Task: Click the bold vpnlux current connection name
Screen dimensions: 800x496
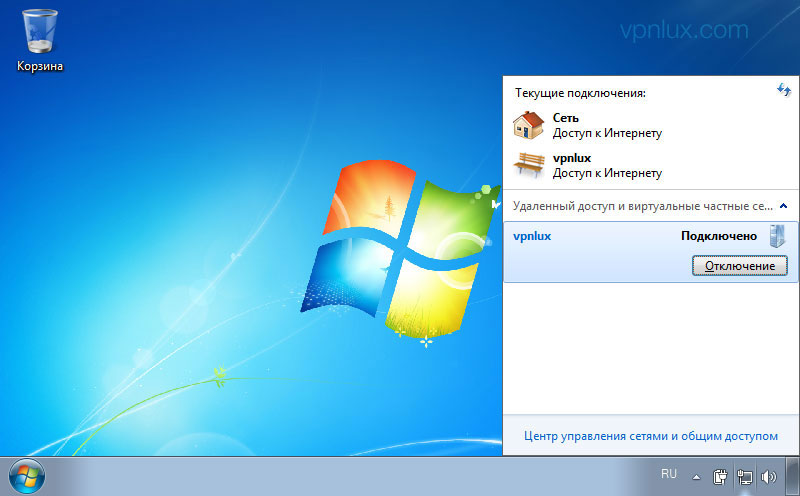Action: (x=571, y=158)
